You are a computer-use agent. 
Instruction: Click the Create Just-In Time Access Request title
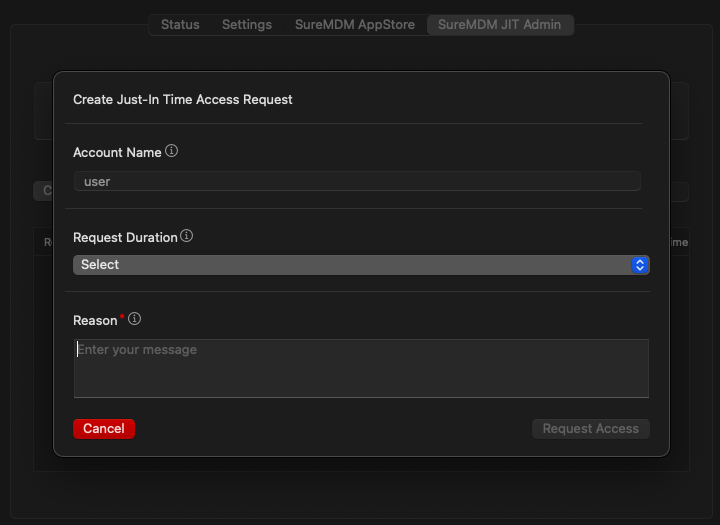point(183,100)
